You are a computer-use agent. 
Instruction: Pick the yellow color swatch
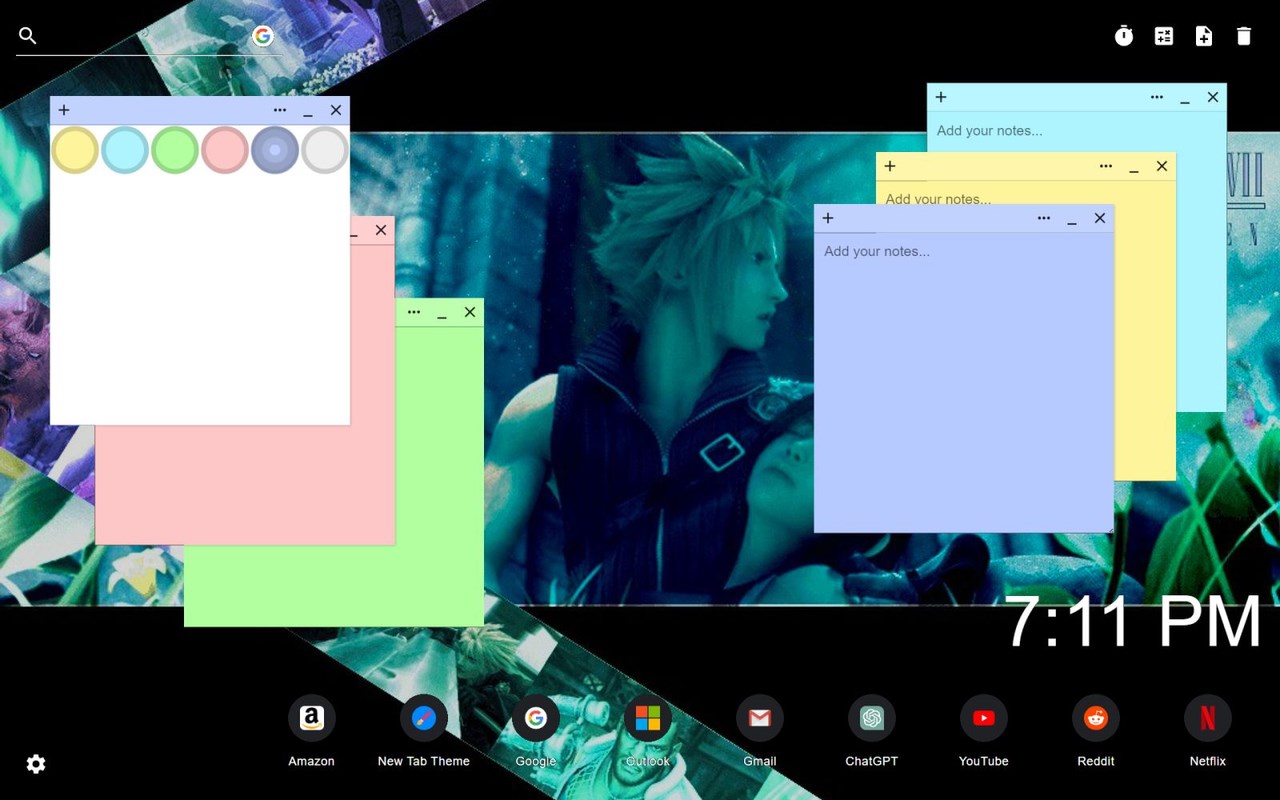(x=75, y=150)
